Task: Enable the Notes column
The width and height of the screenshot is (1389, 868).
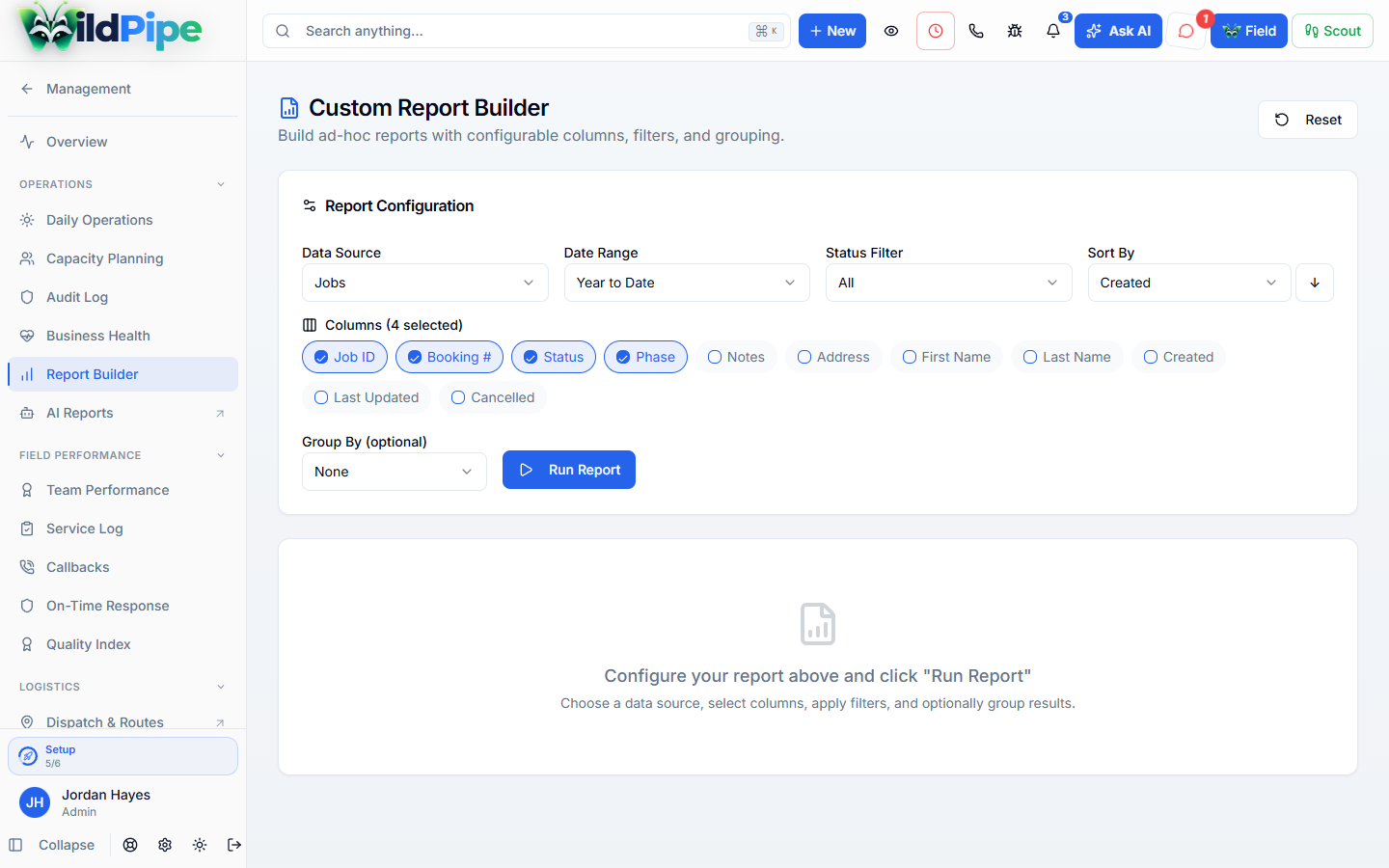Action: (x=736, y=357)
